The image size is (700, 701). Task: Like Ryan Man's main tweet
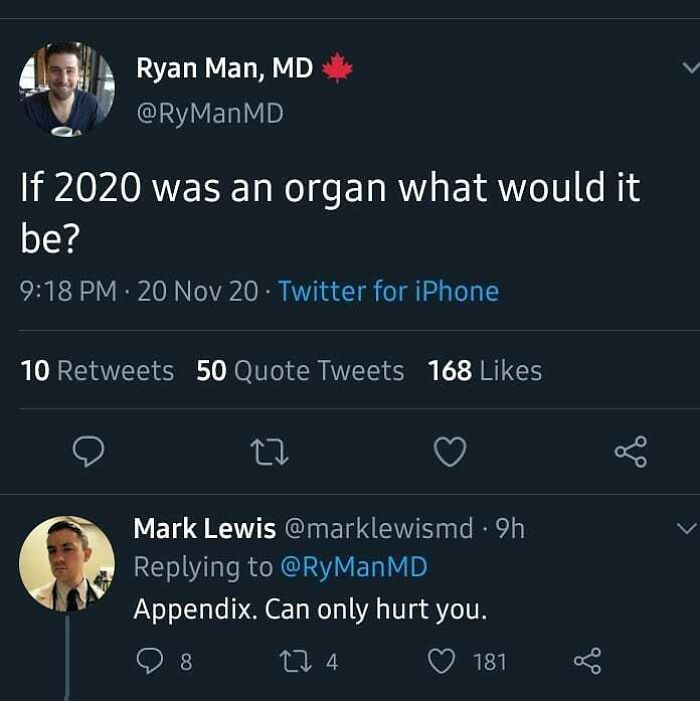pos(450,453)
